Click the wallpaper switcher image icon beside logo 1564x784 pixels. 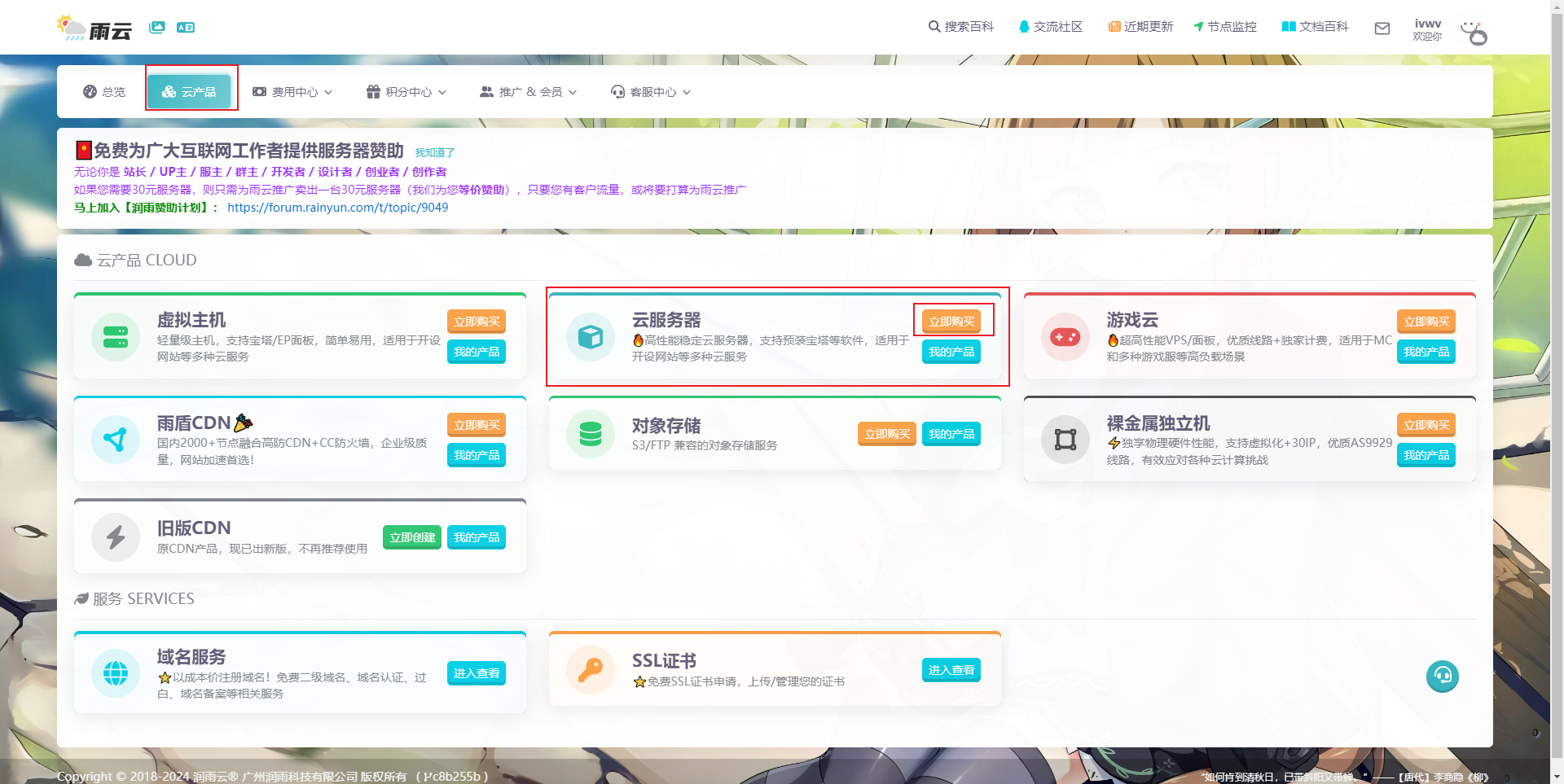(x=156, y=27)
